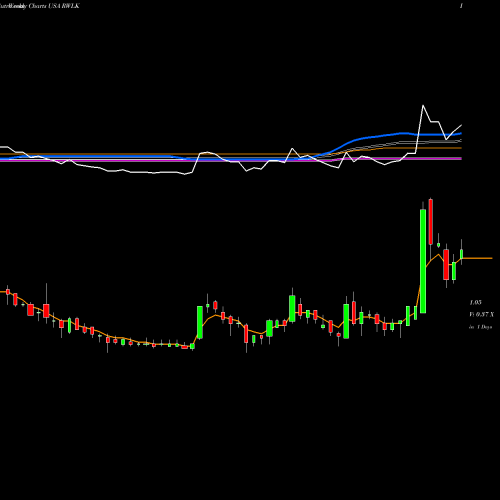The height and width of the screenshot is (500, 500).
Task: Click the '1.05' price label
Action: click(475, 303)
